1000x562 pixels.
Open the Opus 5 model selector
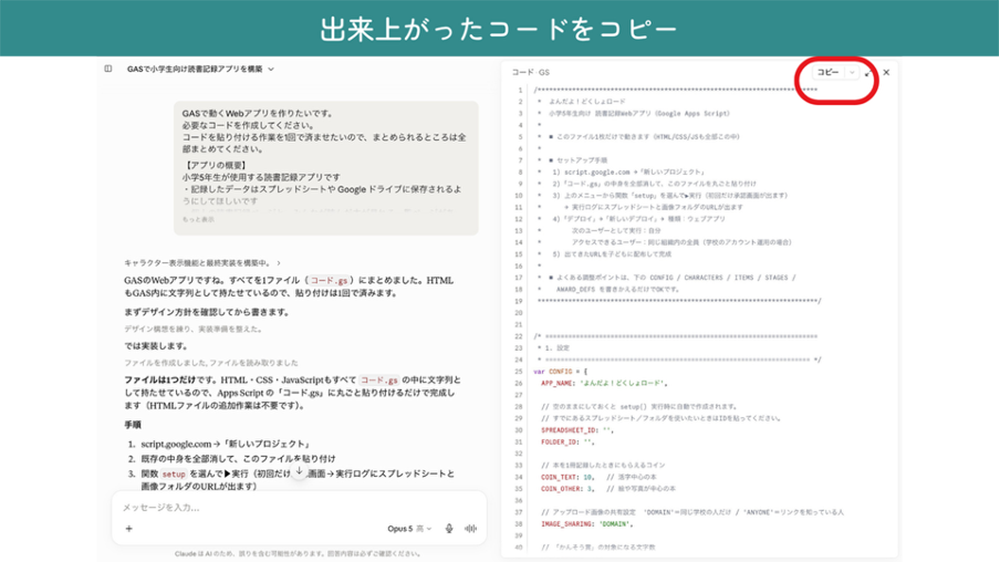[409, 528]
